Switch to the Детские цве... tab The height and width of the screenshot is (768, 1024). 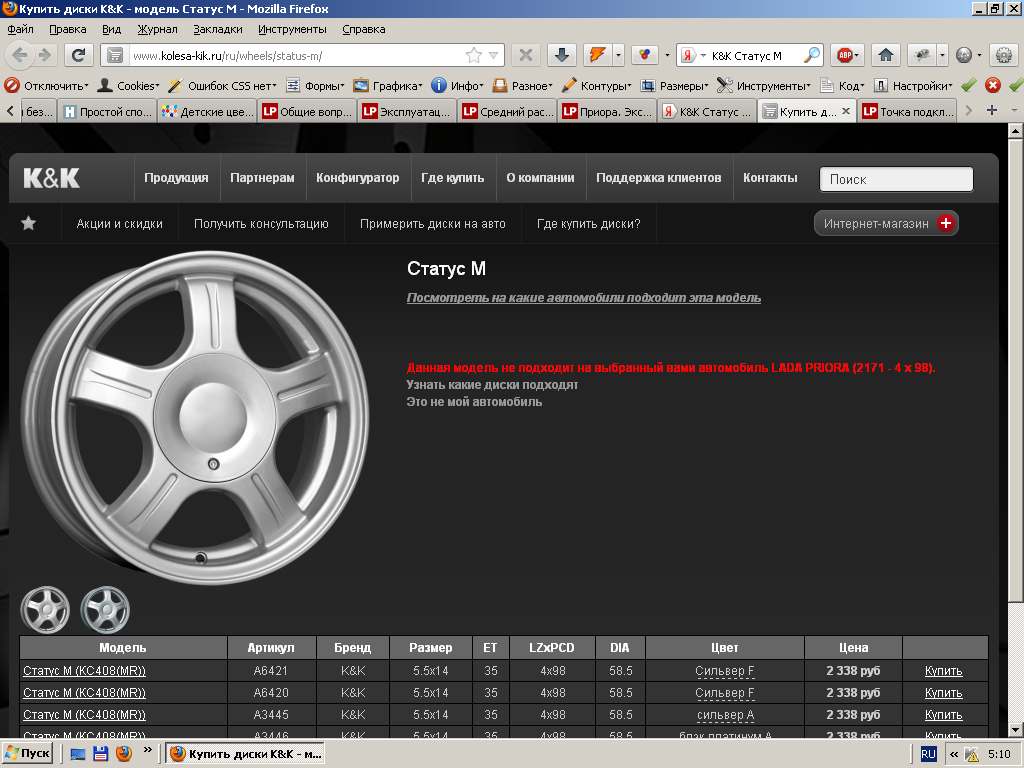coord(207,112)
